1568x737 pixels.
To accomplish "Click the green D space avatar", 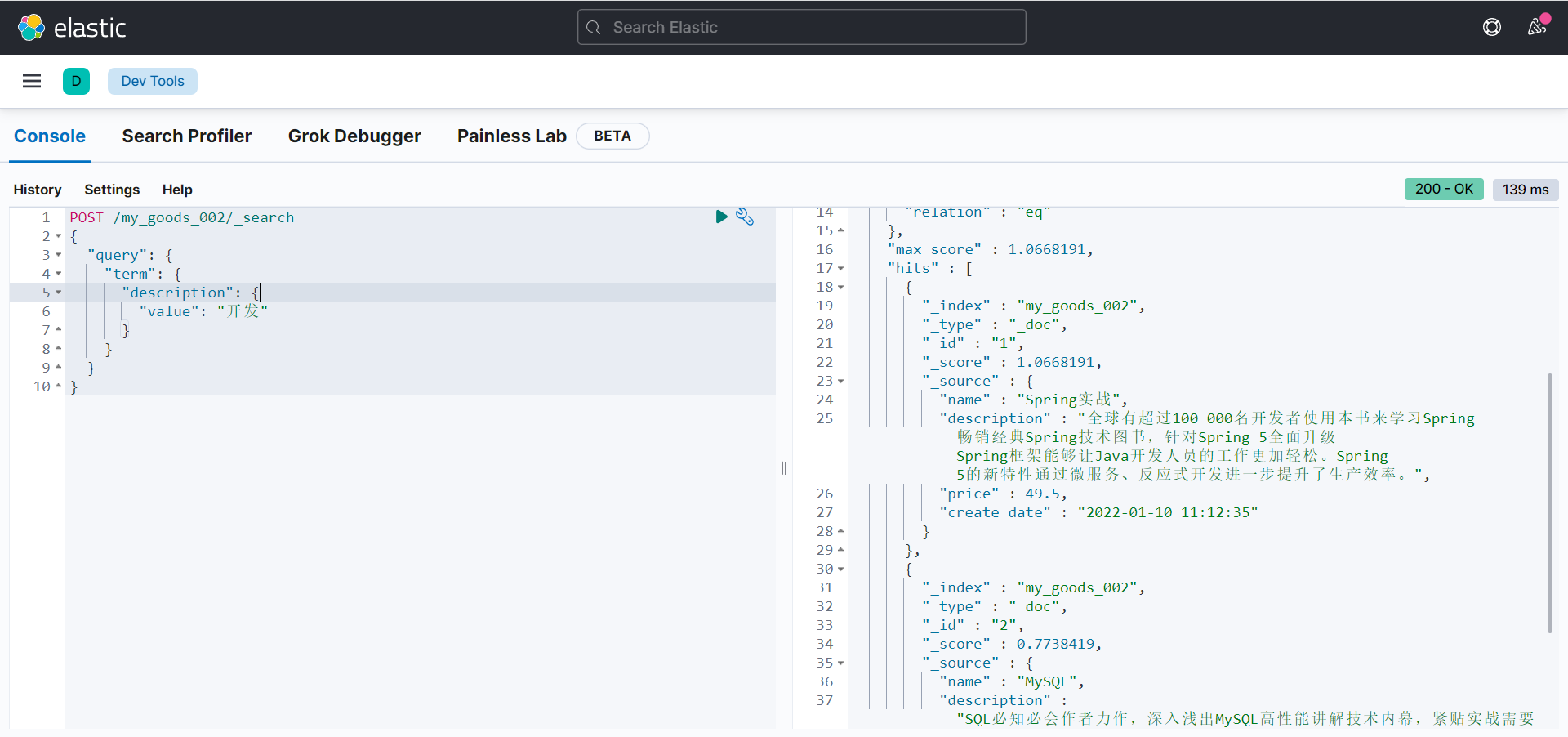I will (76, 81).
